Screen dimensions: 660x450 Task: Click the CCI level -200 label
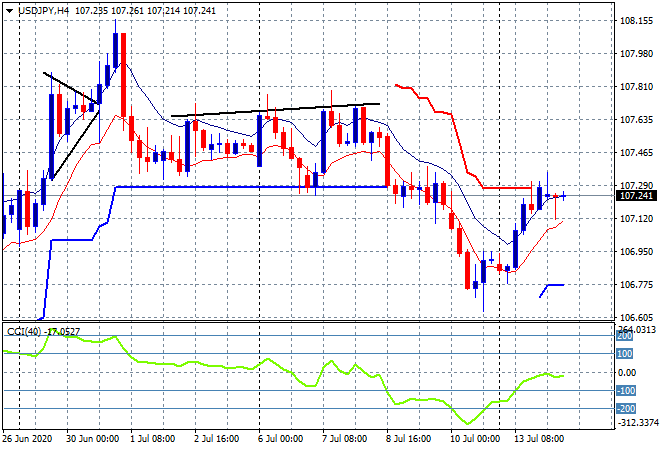tap(626, 409)
